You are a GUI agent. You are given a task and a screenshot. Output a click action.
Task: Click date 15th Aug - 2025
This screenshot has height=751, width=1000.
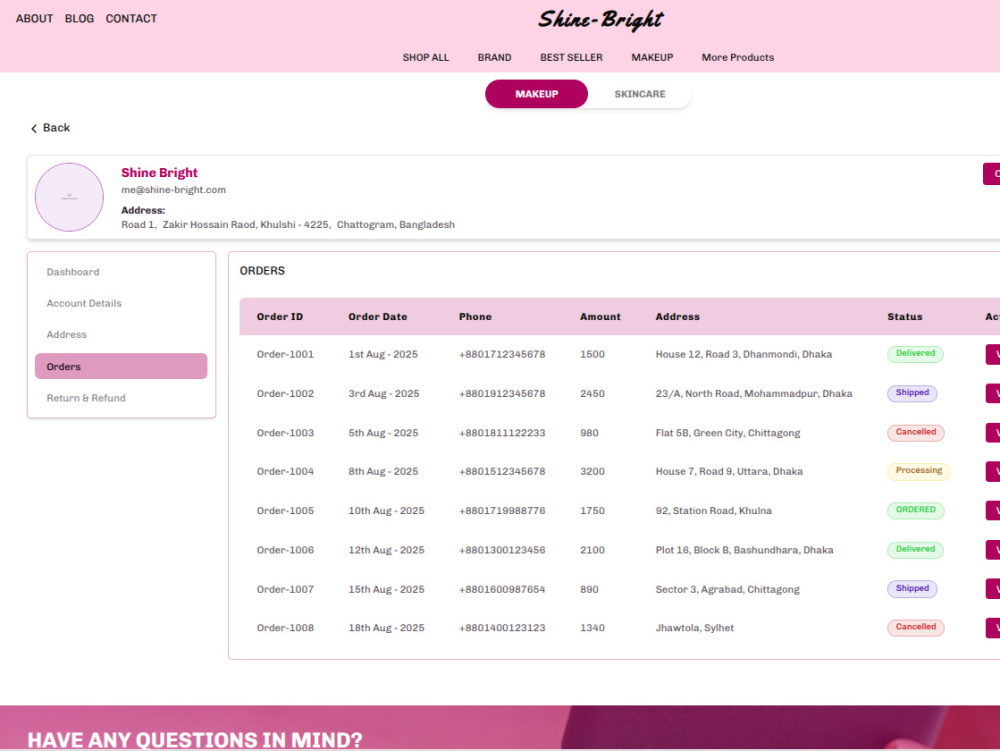(x=386, y=590)
